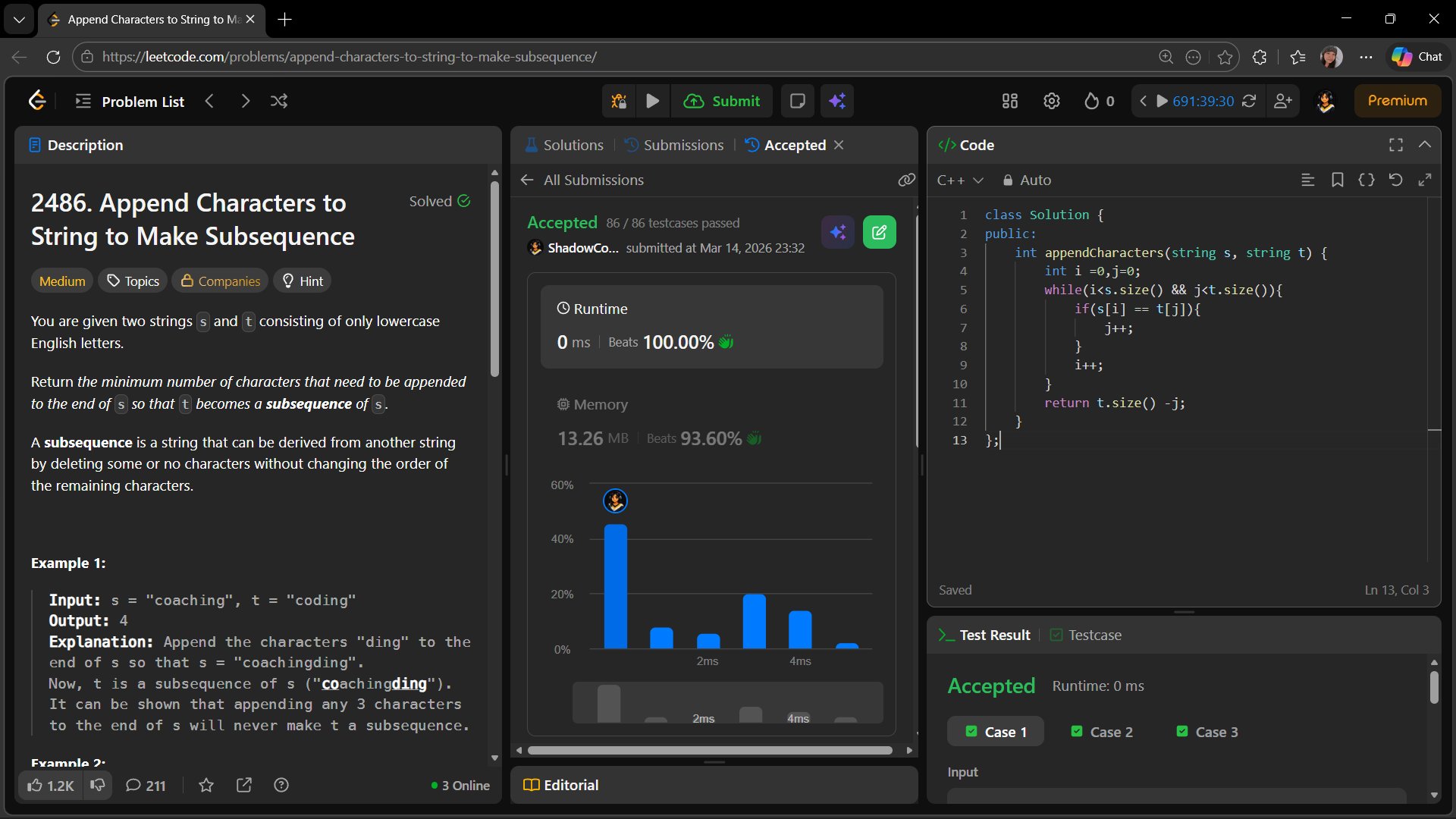The height and width of the screenshot is (819, 1456).
Task: Open the notes sticky icon in toolbar
Action: (x=797, y=101)
